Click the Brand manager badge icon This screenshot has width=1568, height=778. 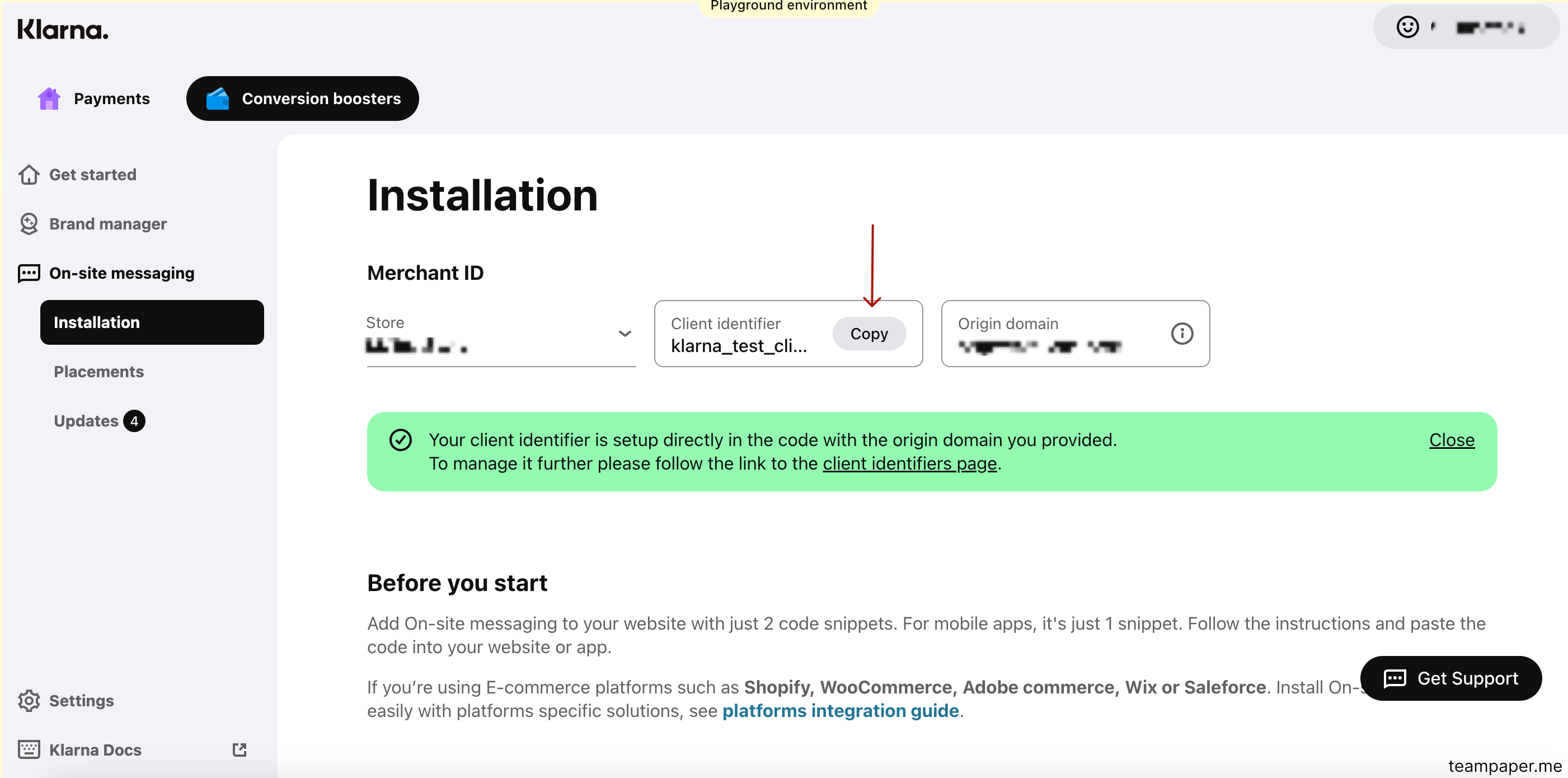tap(29, 224)
